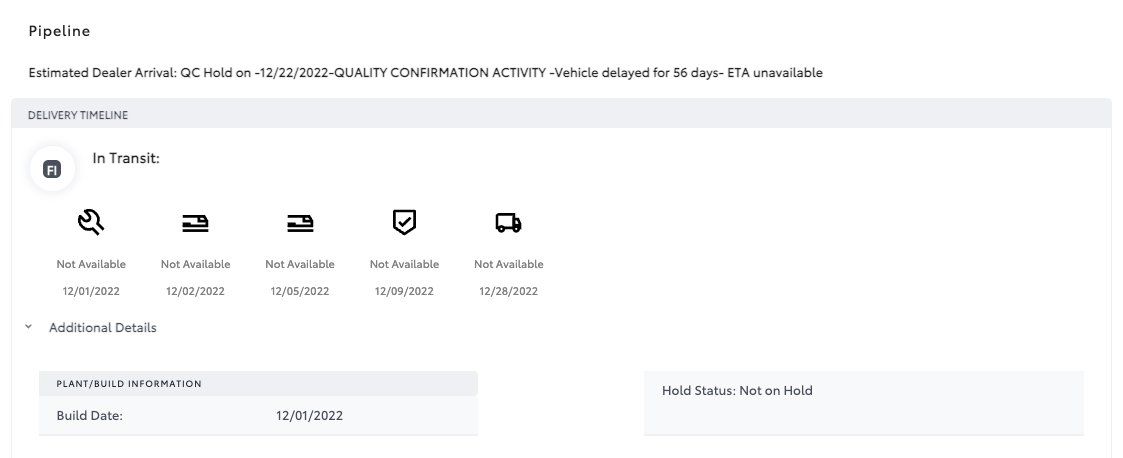The image size is (1123, 458).
Task: Click the FI status badge icon
Action: click(52, 169)
